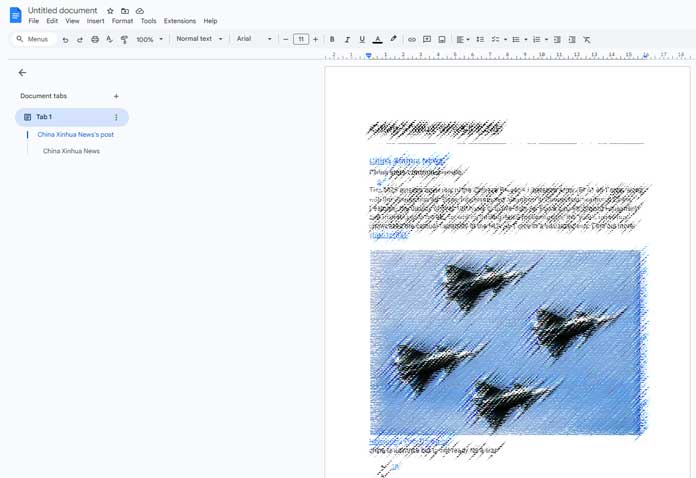The width and height of the screenshot is (696, 478).
Task: Star the Untitled document
Action: click(110, 11)
